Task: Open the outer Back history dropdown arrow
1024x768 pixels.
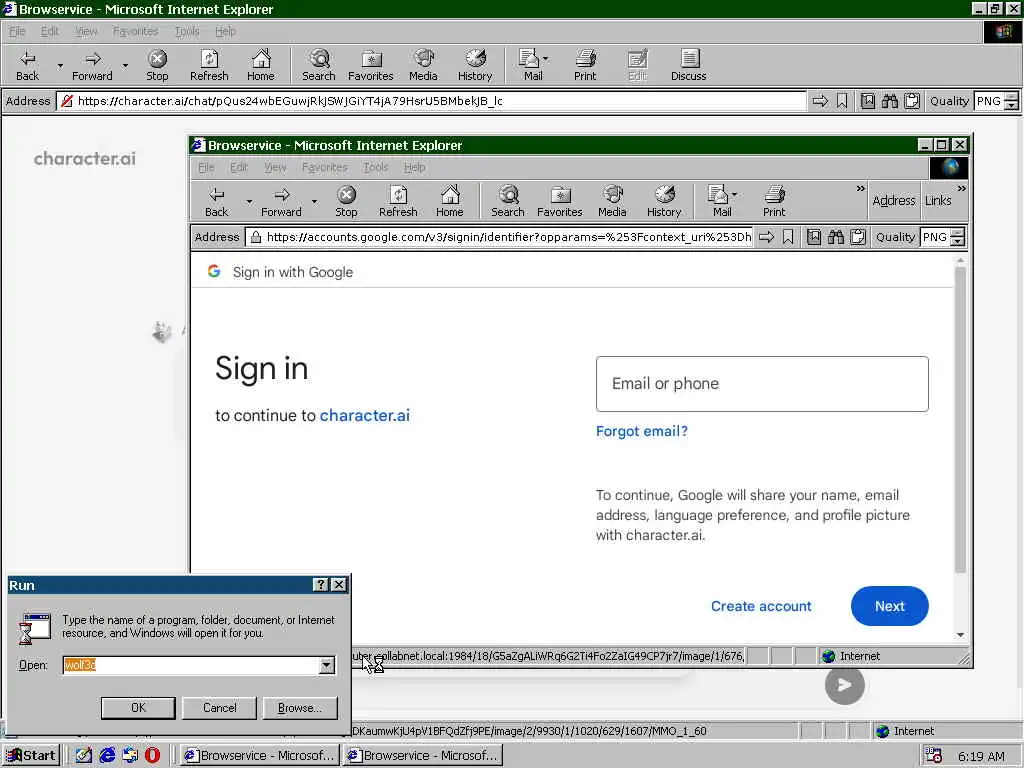Action: pyautogui.click(x=60, y=65)
